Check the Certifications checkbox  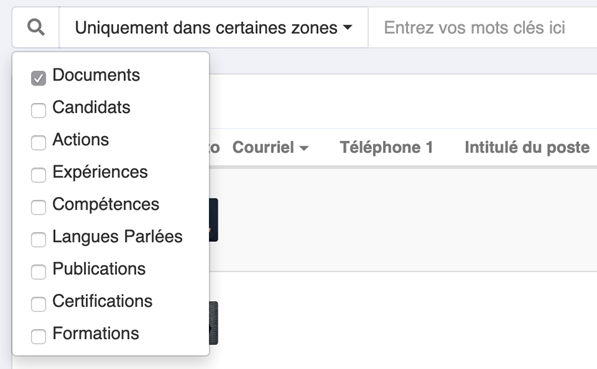click(x=38, y=304)
